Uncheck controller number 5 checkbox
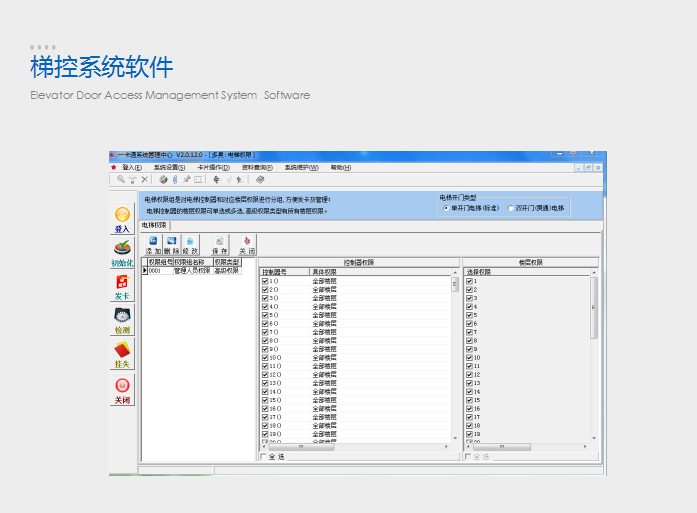697x513 pixels. point(265,314)
